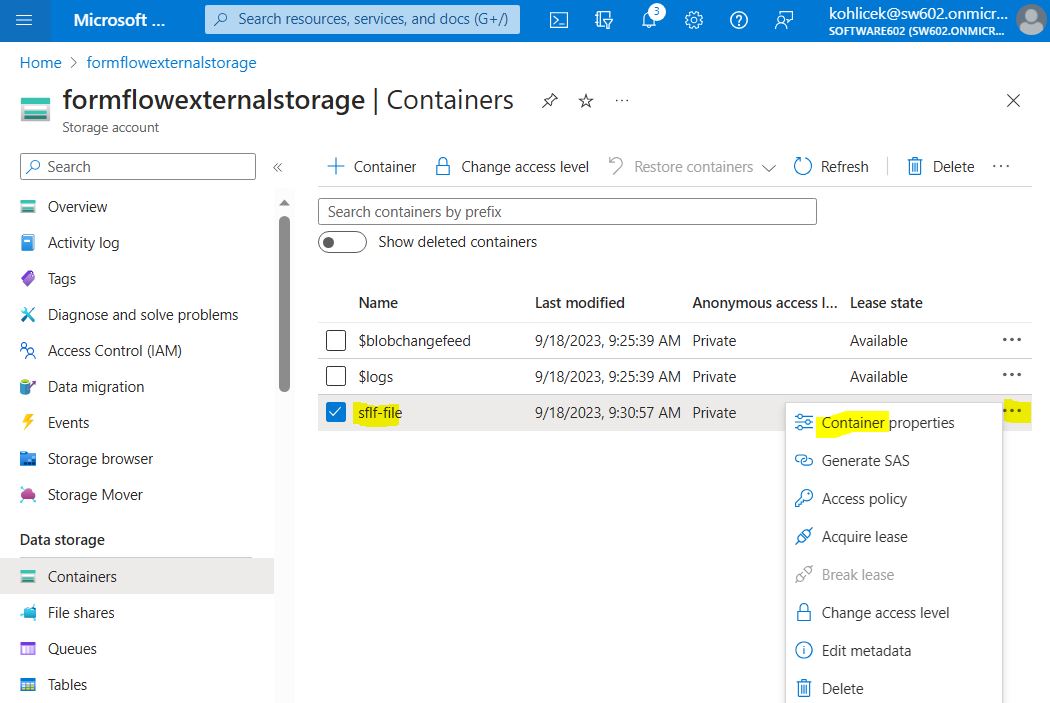The image size is (1050, 703).
Task: Open the Cloud Shell icon in top bar
Action: coord(560,20)
